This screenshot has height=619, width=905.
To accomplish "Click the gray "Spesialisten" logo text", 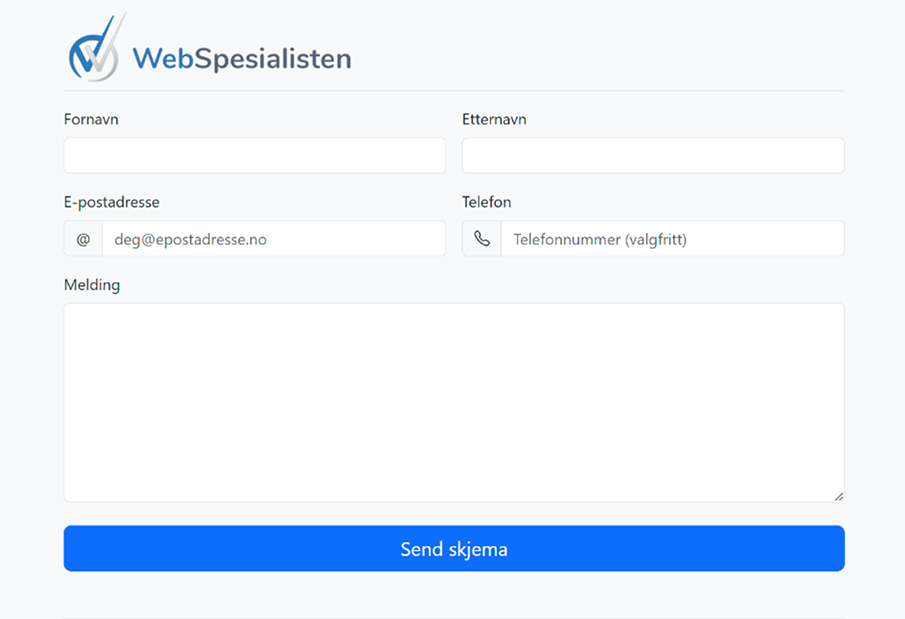I will [273, 59].
